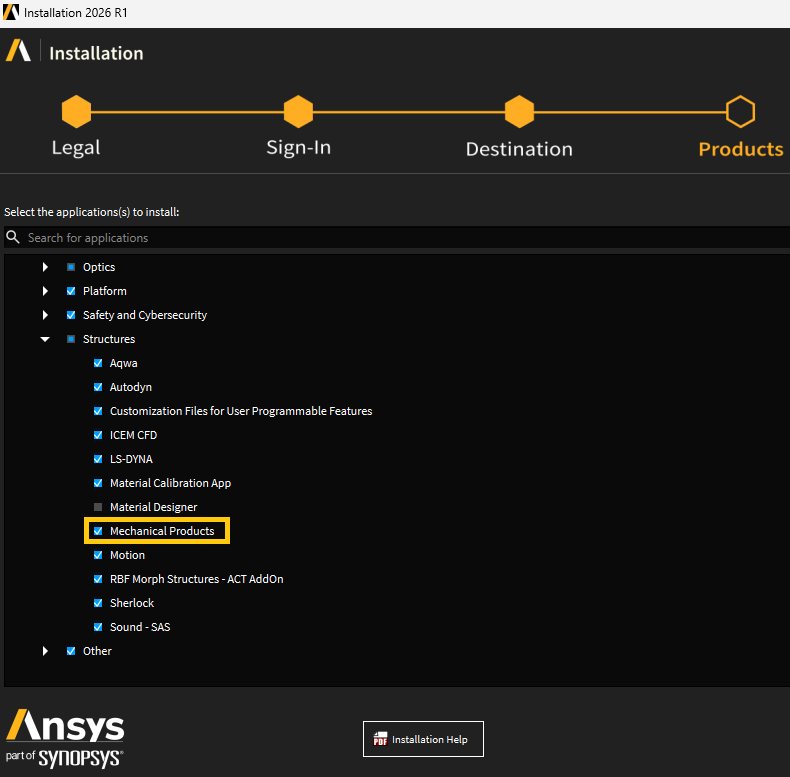This screenshot has height=777, width=790.
Task: Select the Aqwa row text
Action: click(x=123, y=363)
